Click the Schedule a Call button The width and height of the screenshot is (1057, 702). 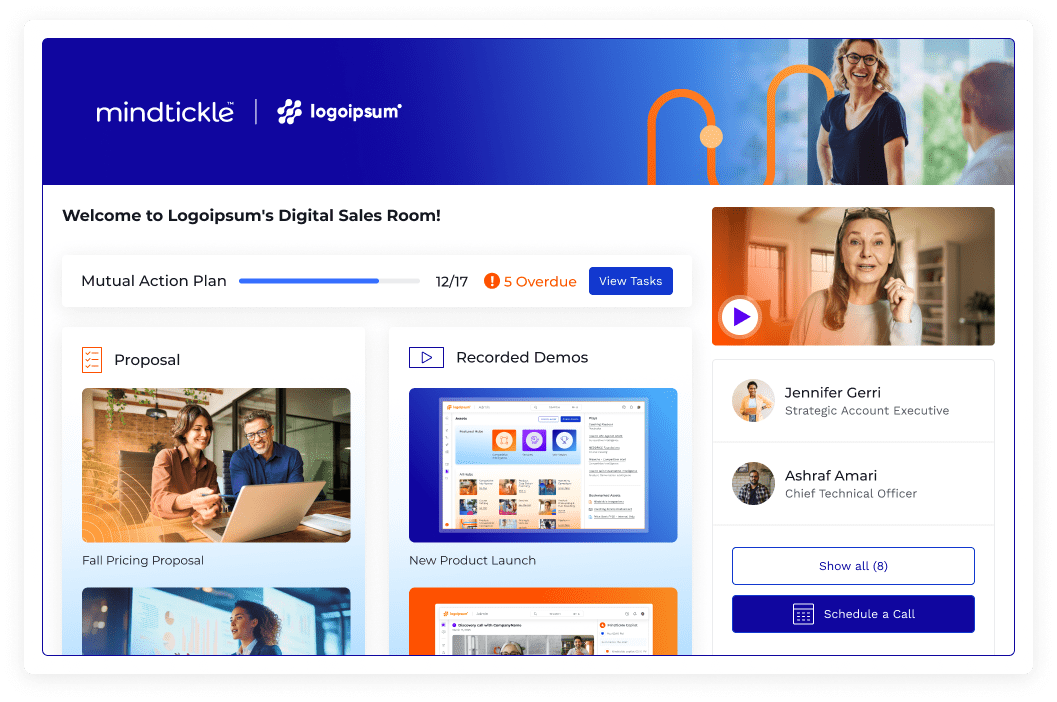[853, 614]
